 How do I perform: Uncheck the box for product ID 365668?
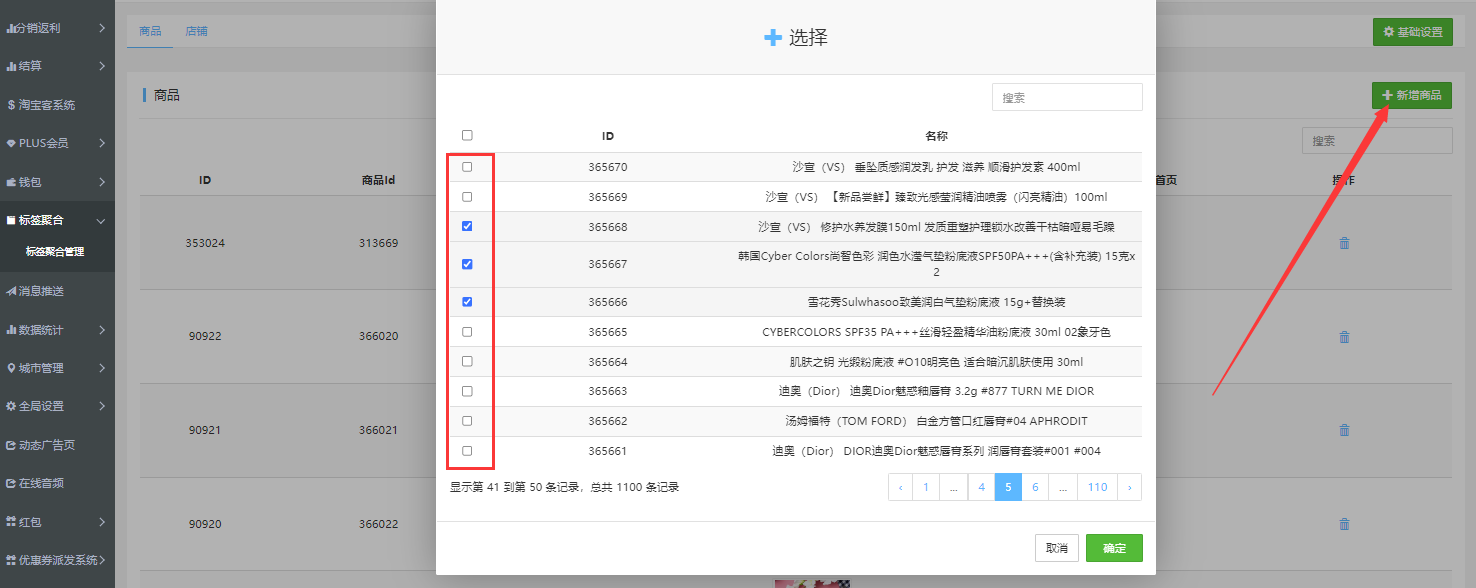[x=467, y=227]
